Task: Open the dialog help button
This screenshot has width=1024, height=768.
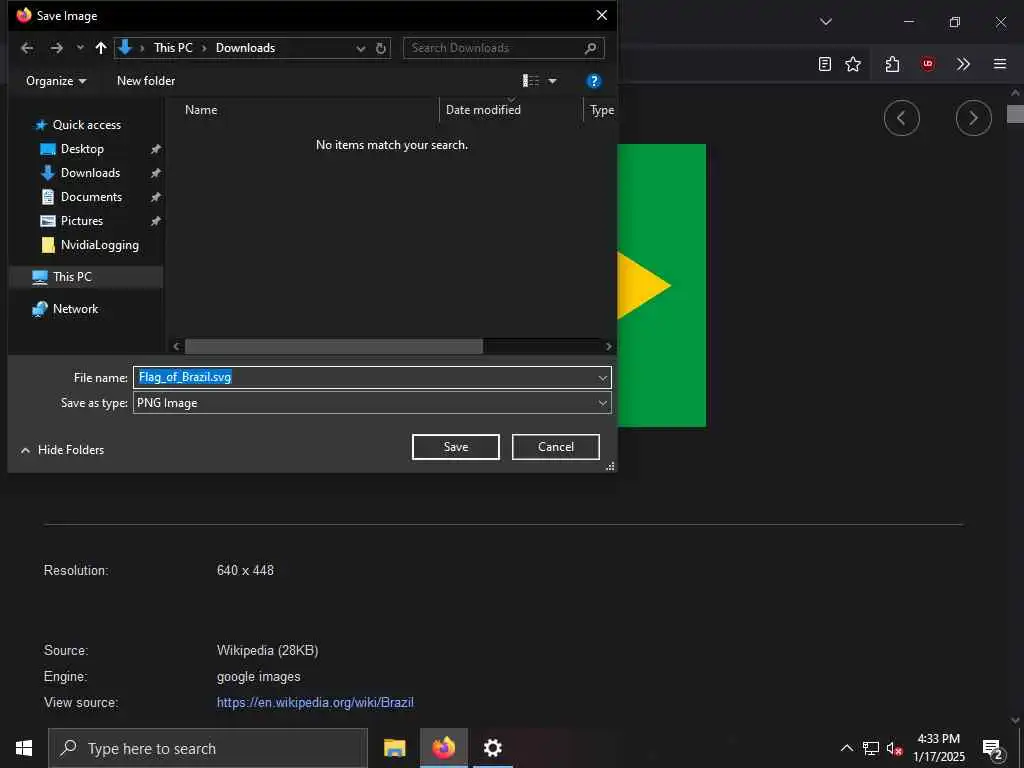Action: [x=593, y=81]
